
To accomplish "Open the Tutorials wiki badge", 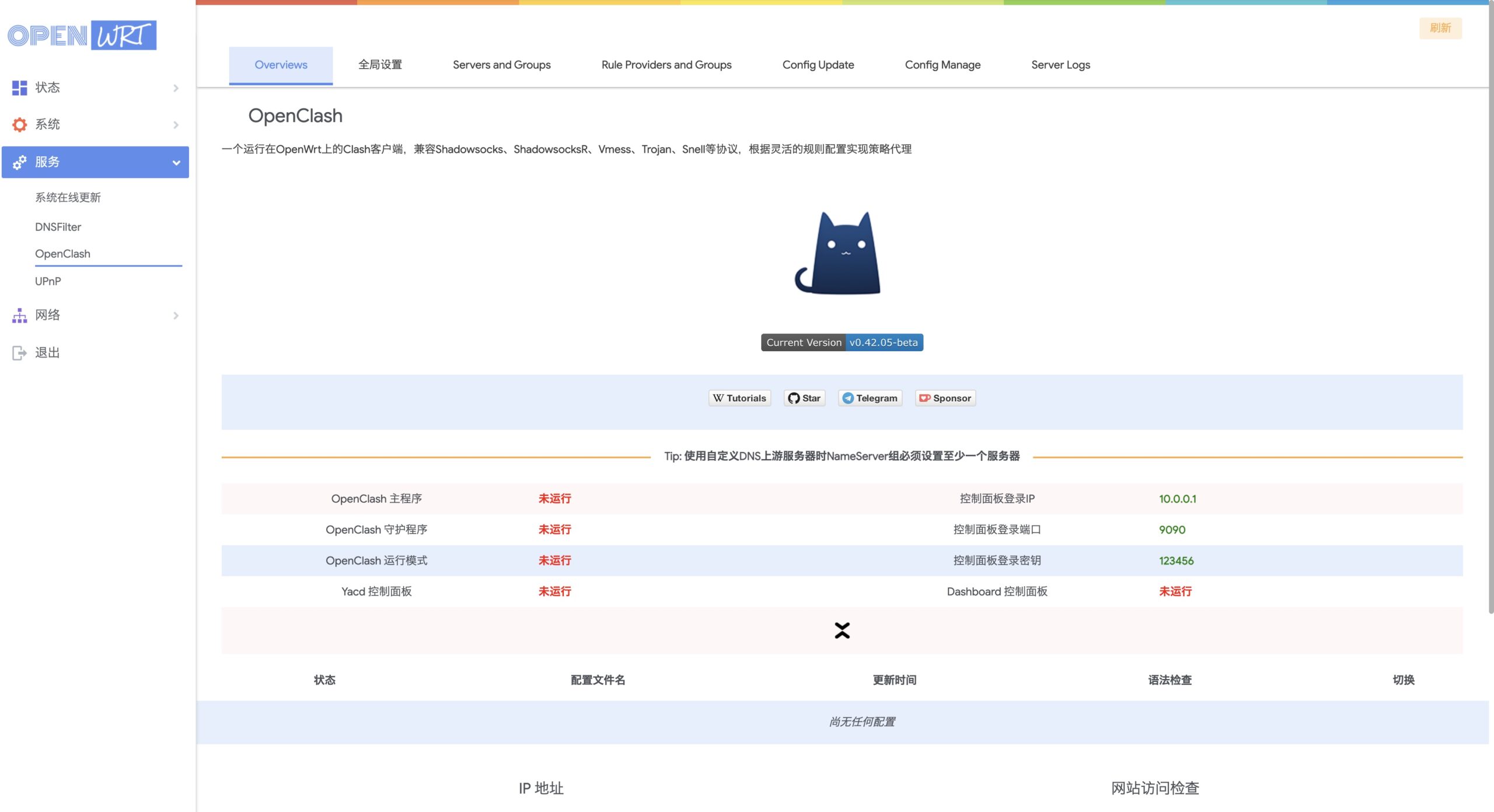I will 739,398.
